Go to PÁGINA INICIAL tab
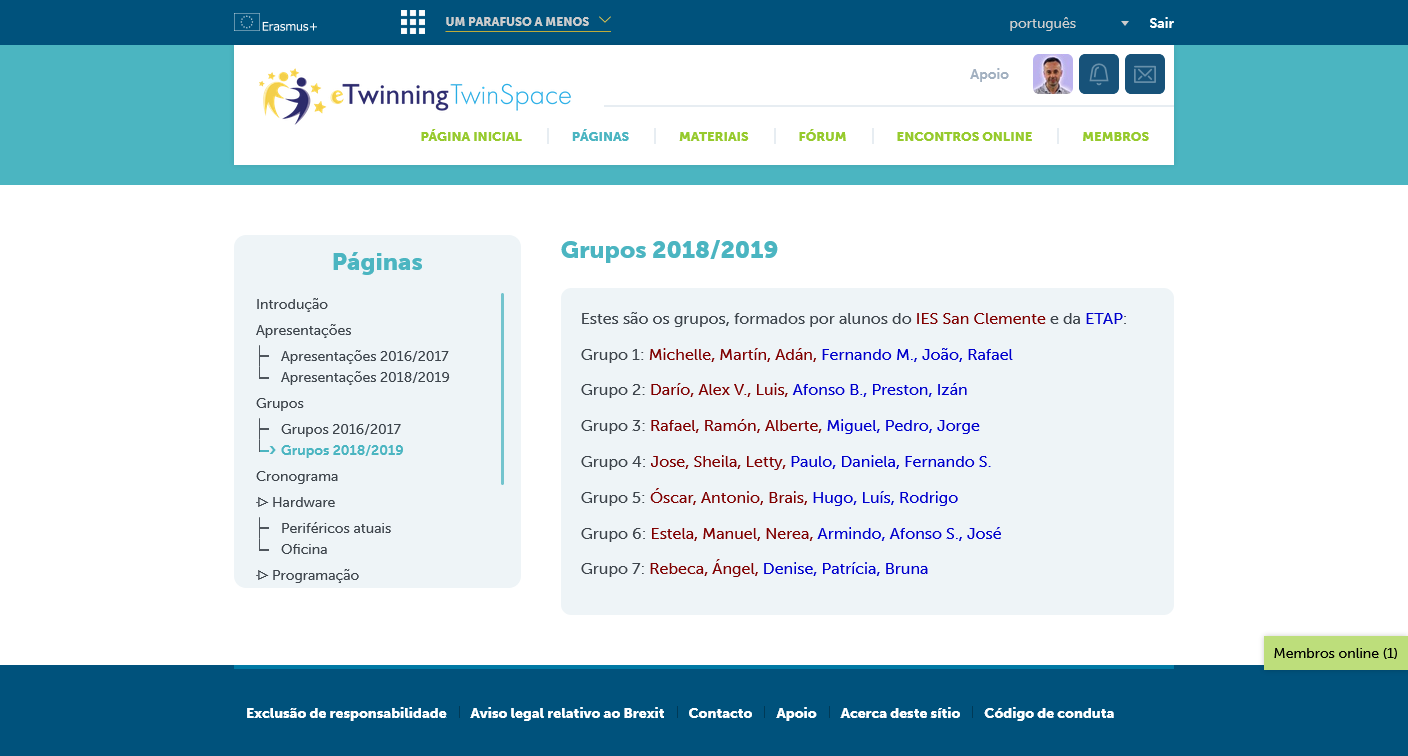This screenshot has height=756, width=1408. pyautogui.click(x=471, y=136)
